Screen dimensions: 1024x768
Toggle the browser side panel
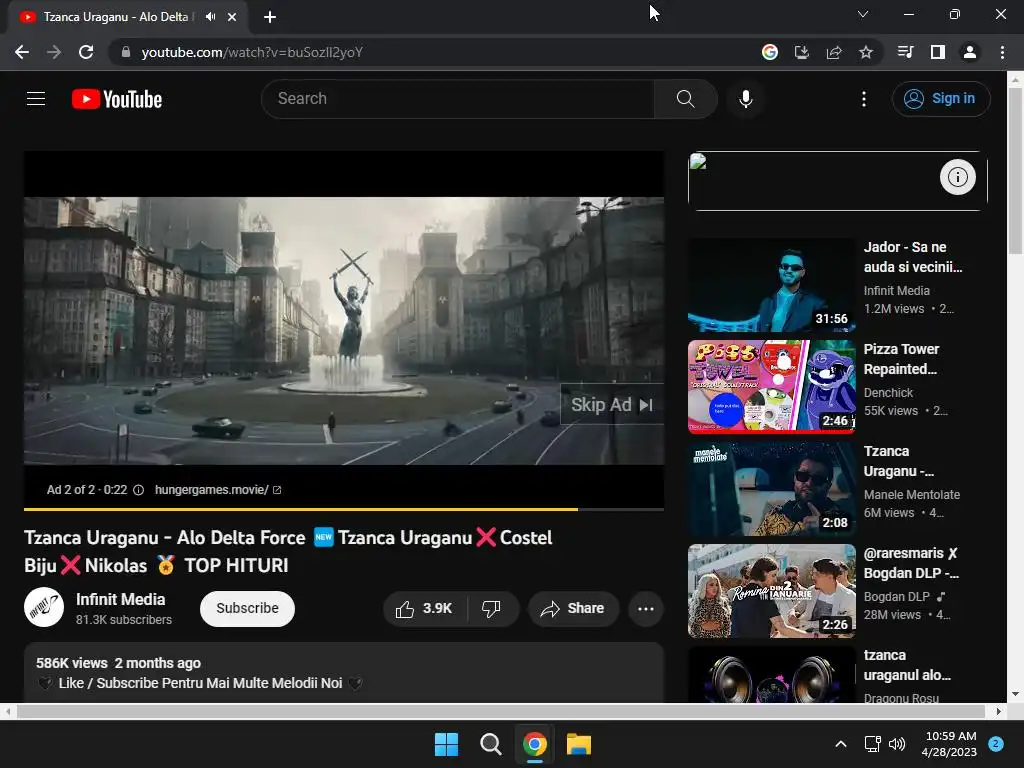pyautogui.click(x=938, y=52)
